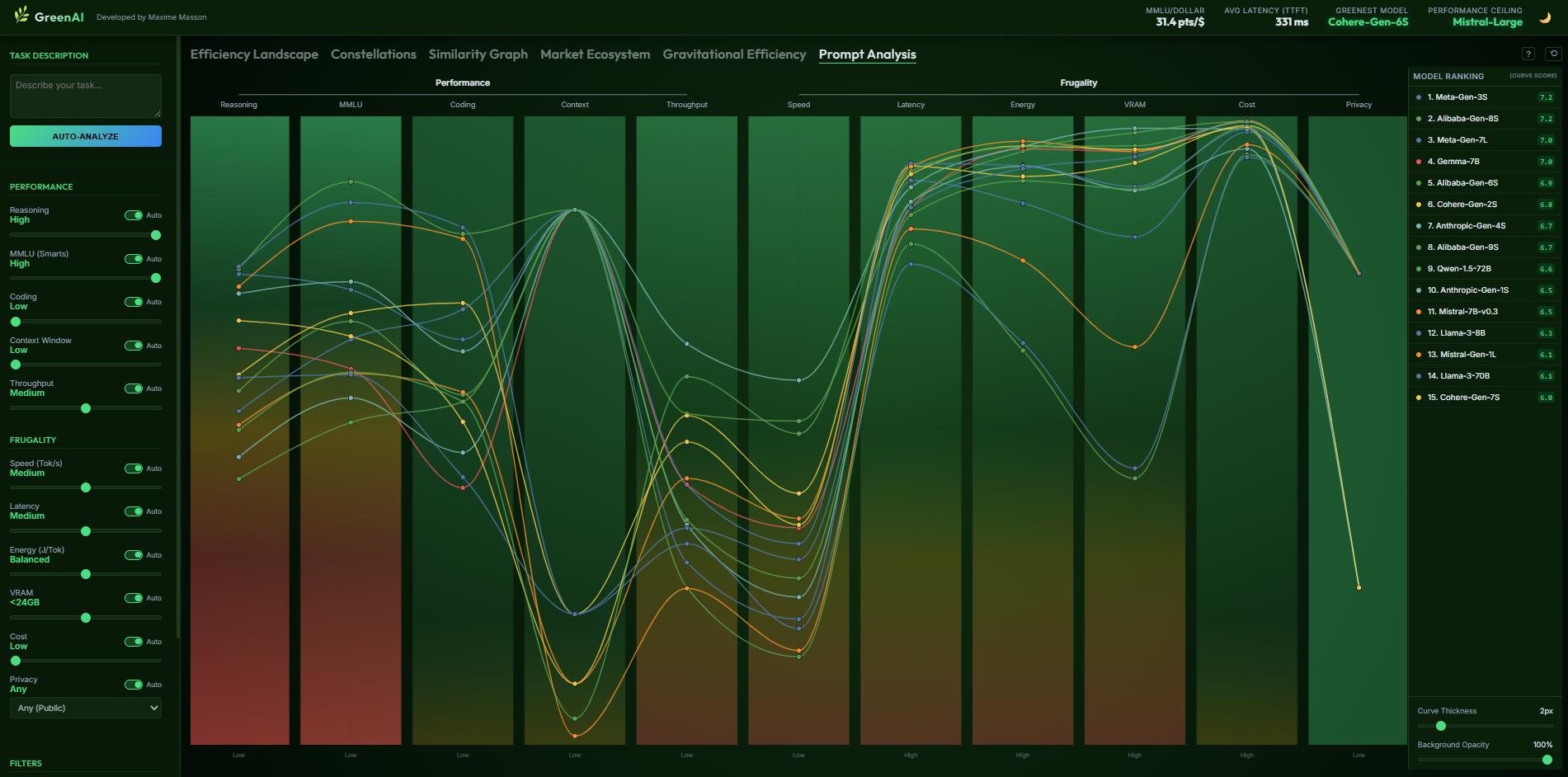Click the reset view icon near the tabs

point(1552,54)
